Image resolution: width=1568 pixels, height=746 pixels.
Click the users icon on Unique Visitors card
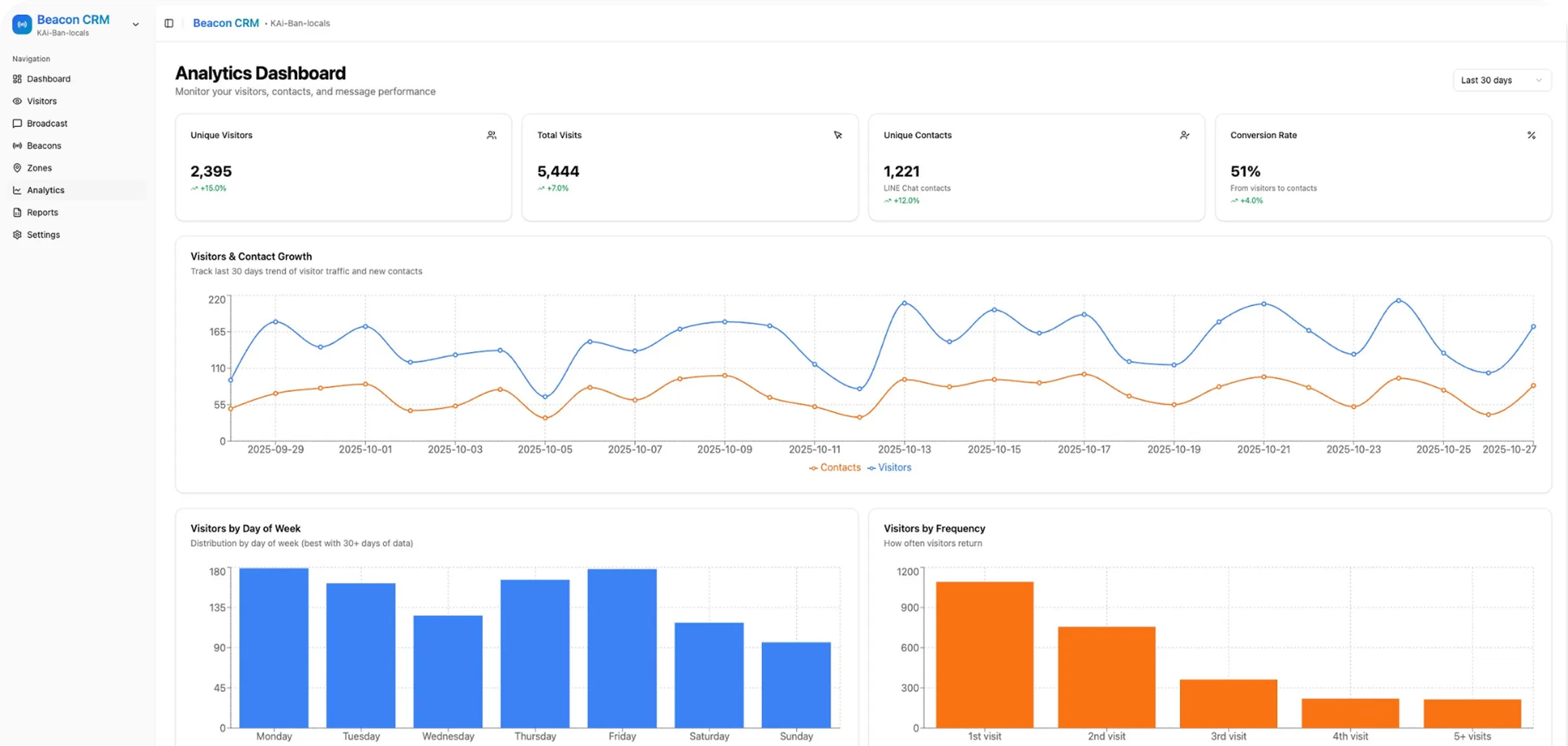click(492, 134)
